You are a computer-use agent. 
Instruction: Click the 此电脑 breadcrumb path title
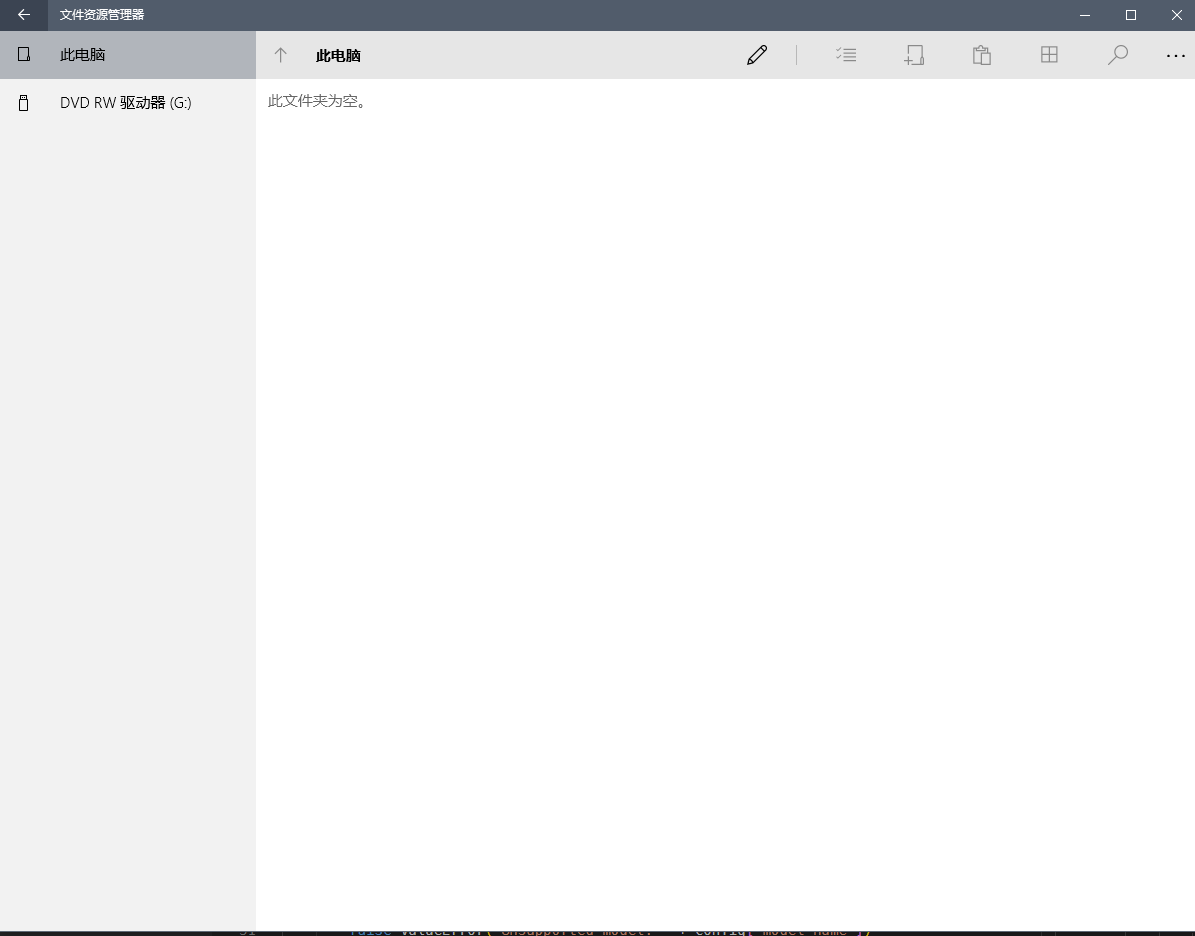tap(338, 56)
